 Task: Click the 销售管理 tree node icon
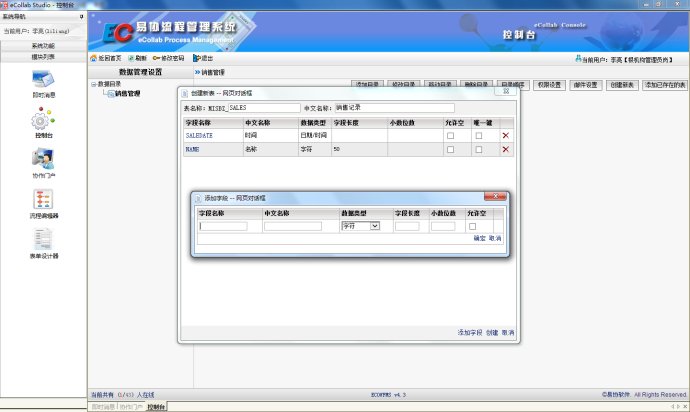click(x=111, y=94)
